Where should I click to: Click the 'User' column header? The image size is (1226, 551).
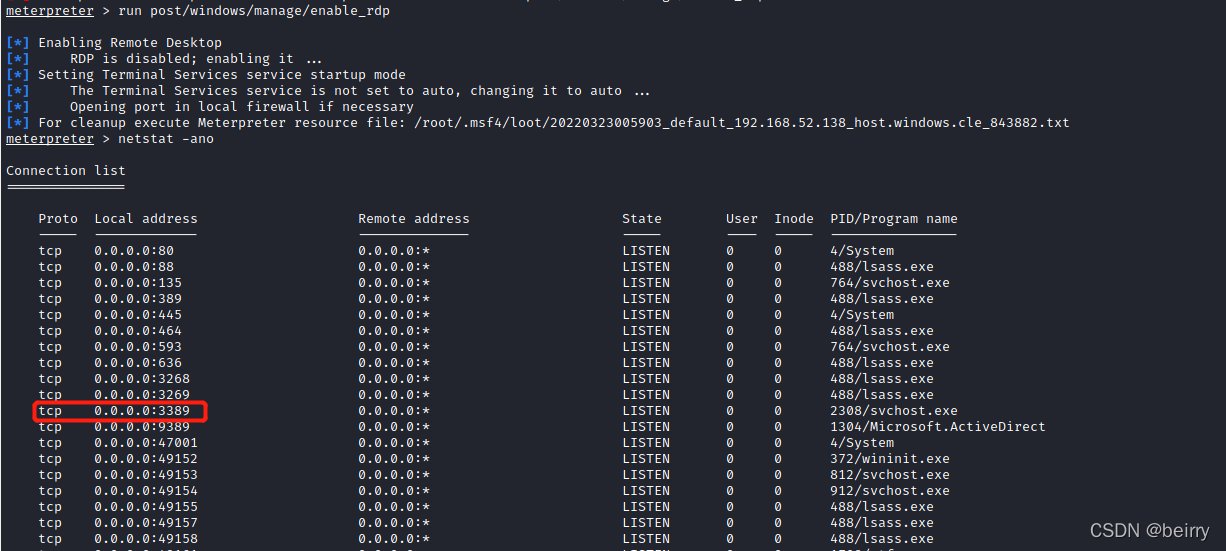click(x=742, y=218)
